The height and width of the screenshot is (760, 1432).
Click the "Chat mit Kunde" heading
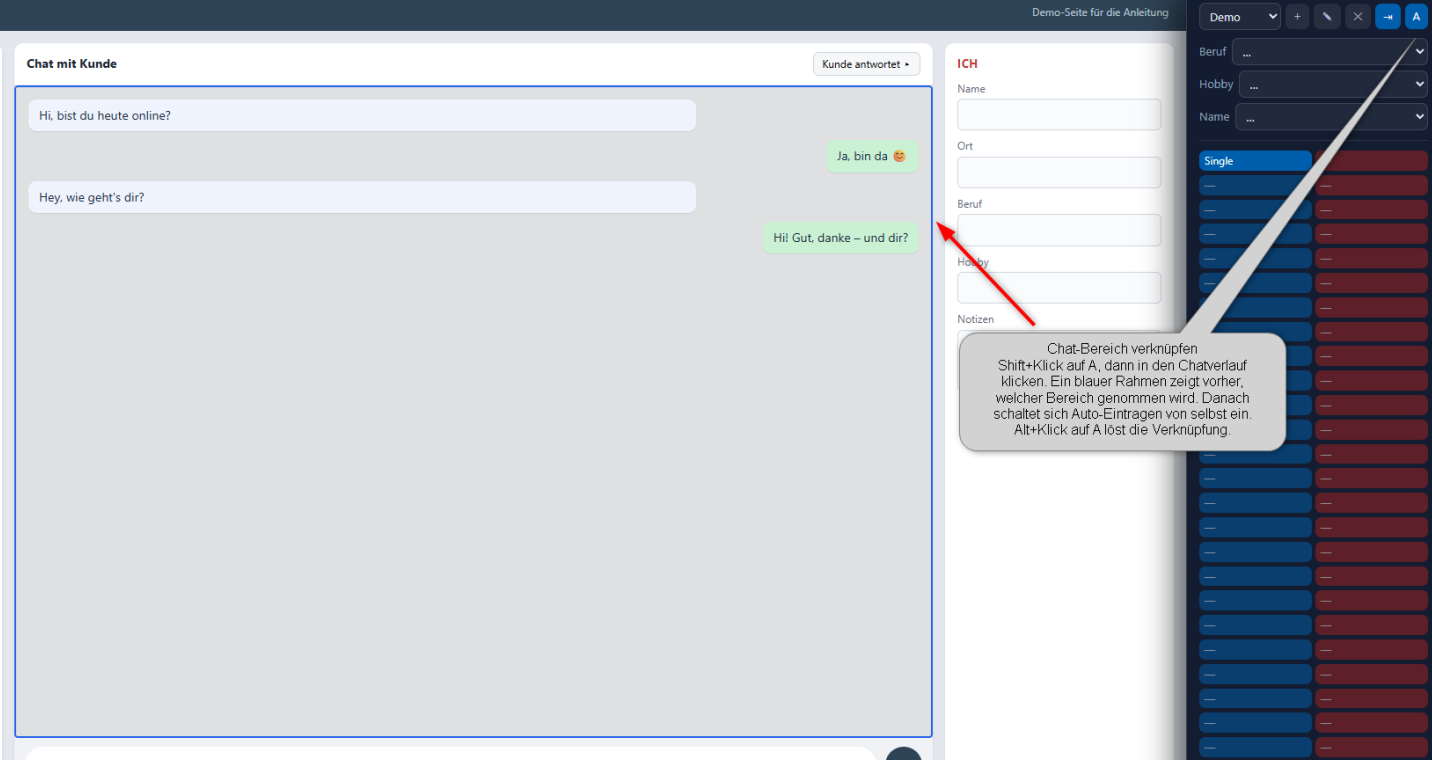point(72,64)
